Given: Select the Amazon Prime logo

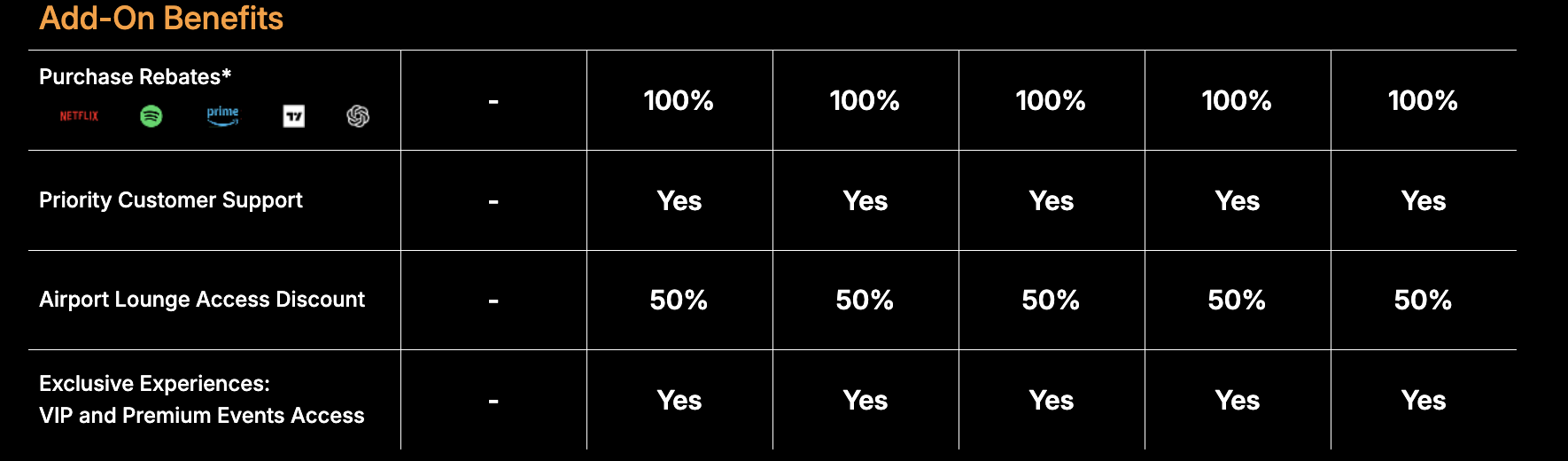Looking at the screenshot, I should (222, 115).
